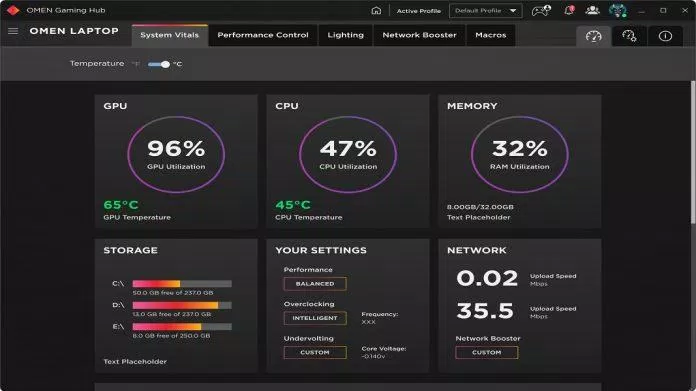
Task: Click the 8.00GB/32.00GB memory text
Action: click(480, 207)
